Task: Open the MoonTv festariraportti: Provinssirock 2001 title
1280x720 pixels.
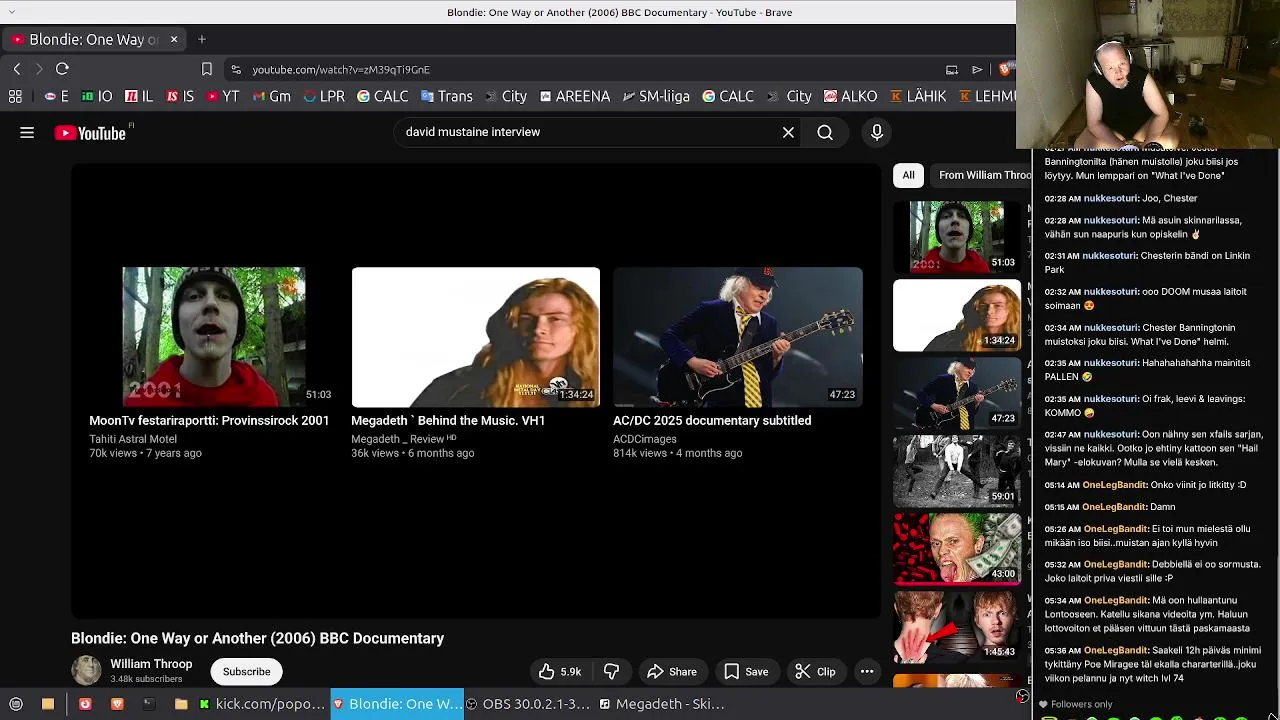Action: point(209,421)
